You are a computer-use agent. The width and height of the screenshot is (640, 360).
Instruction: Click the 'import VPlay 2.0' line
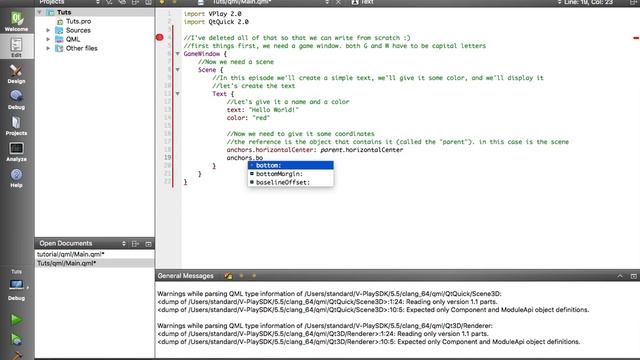coord(212,14)
